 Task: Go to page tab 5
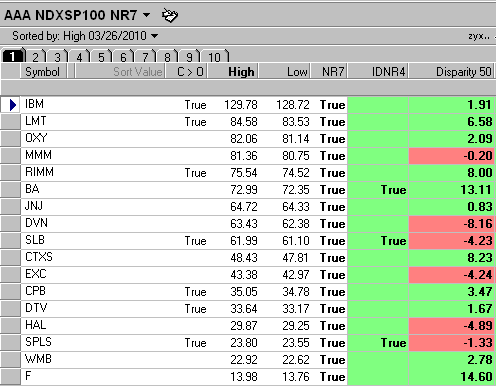click(x=101, y=57)
